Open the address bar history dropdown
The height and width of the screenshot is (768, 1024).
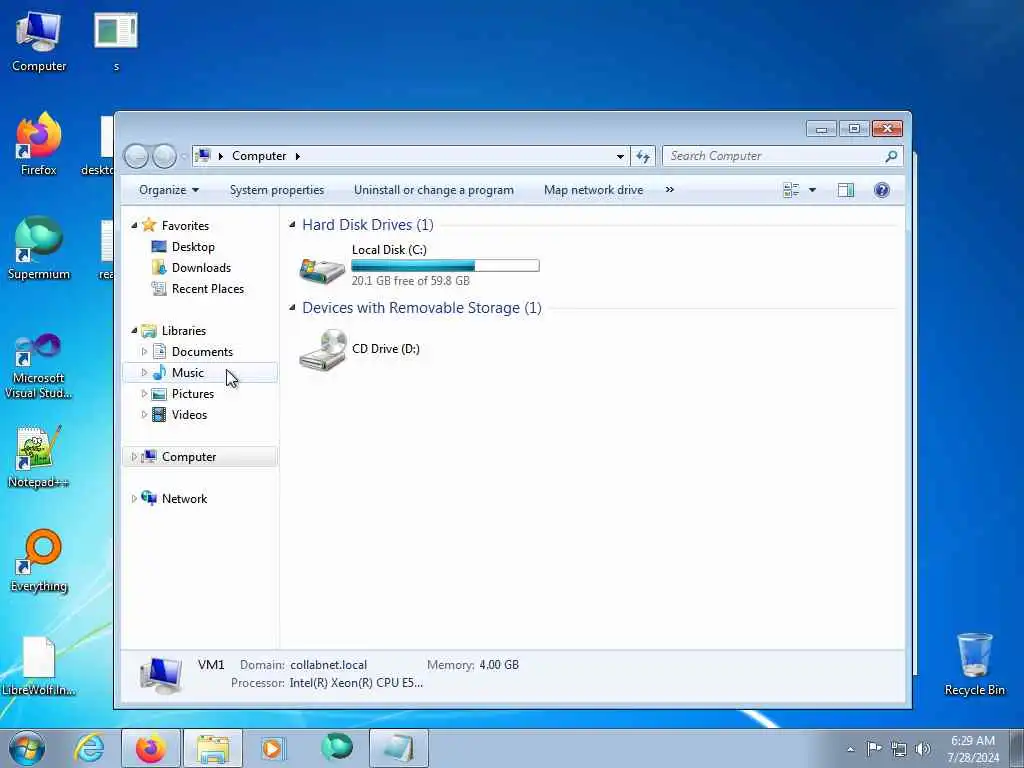[620, 156]
